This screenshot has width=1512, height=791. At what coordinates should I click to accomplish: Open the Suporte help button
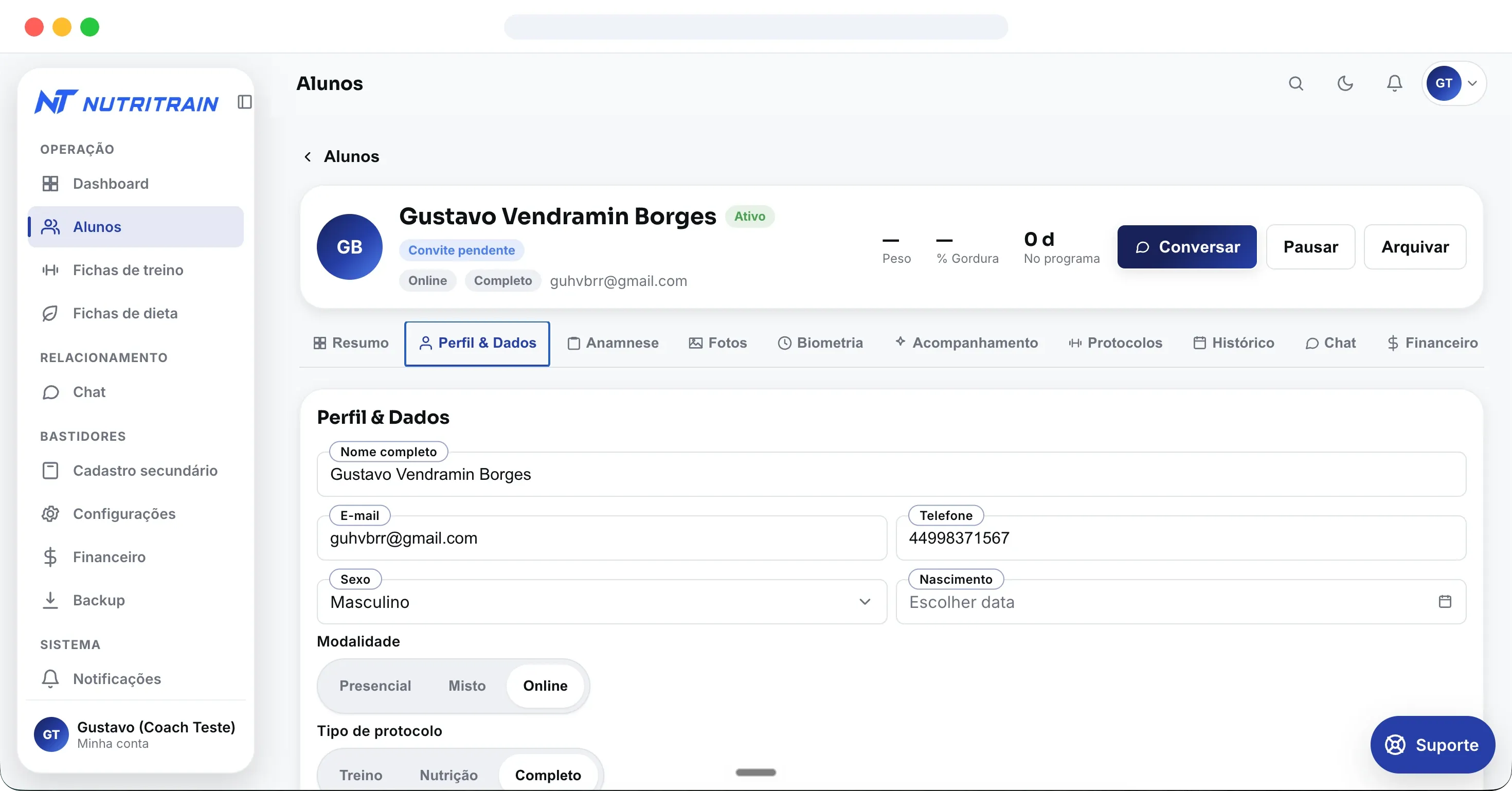point(1432,745)
